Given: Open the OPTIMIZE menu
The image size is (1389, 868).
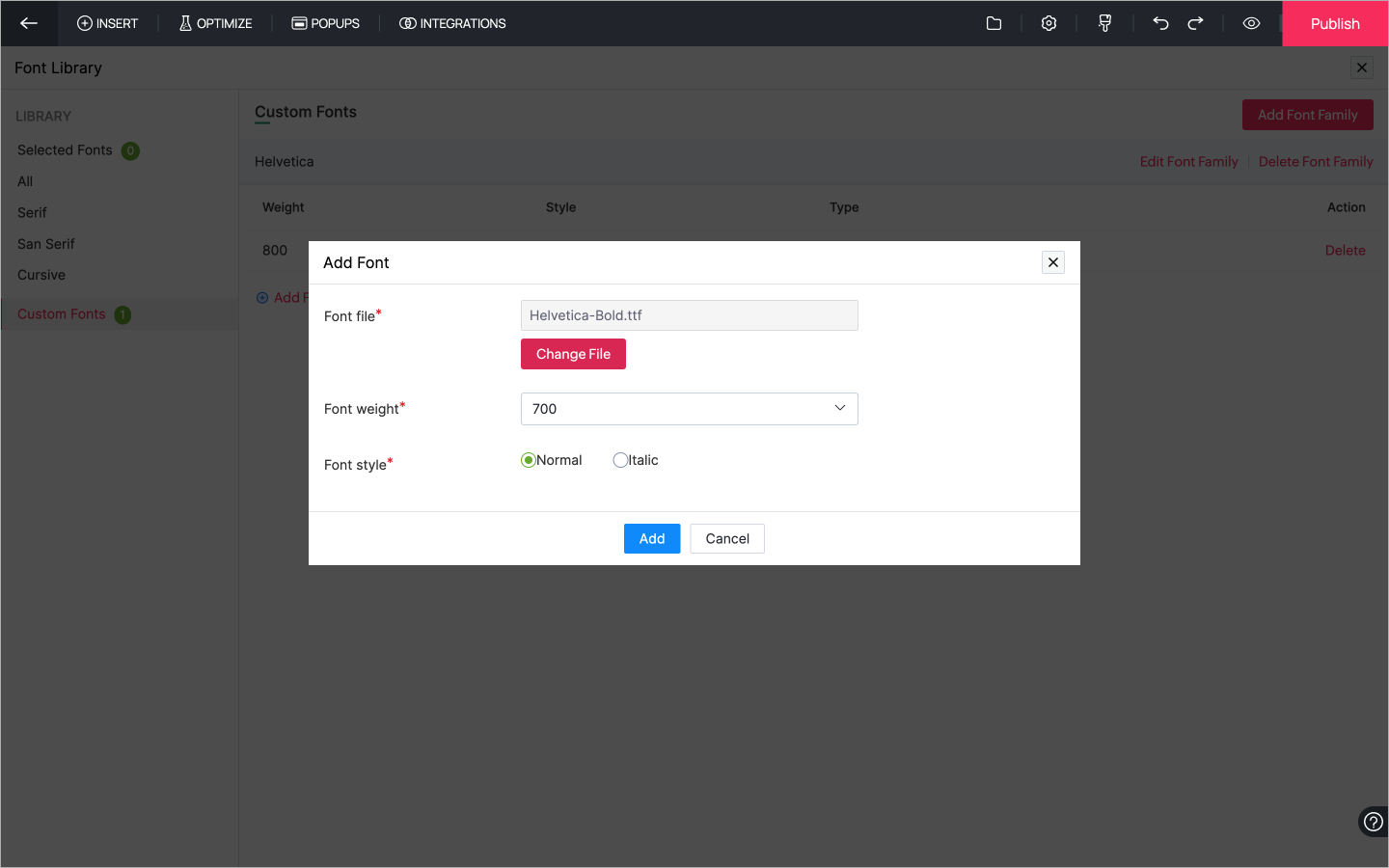Looking at the screenshot, I should pyautogui.click(x=215, y=23).
